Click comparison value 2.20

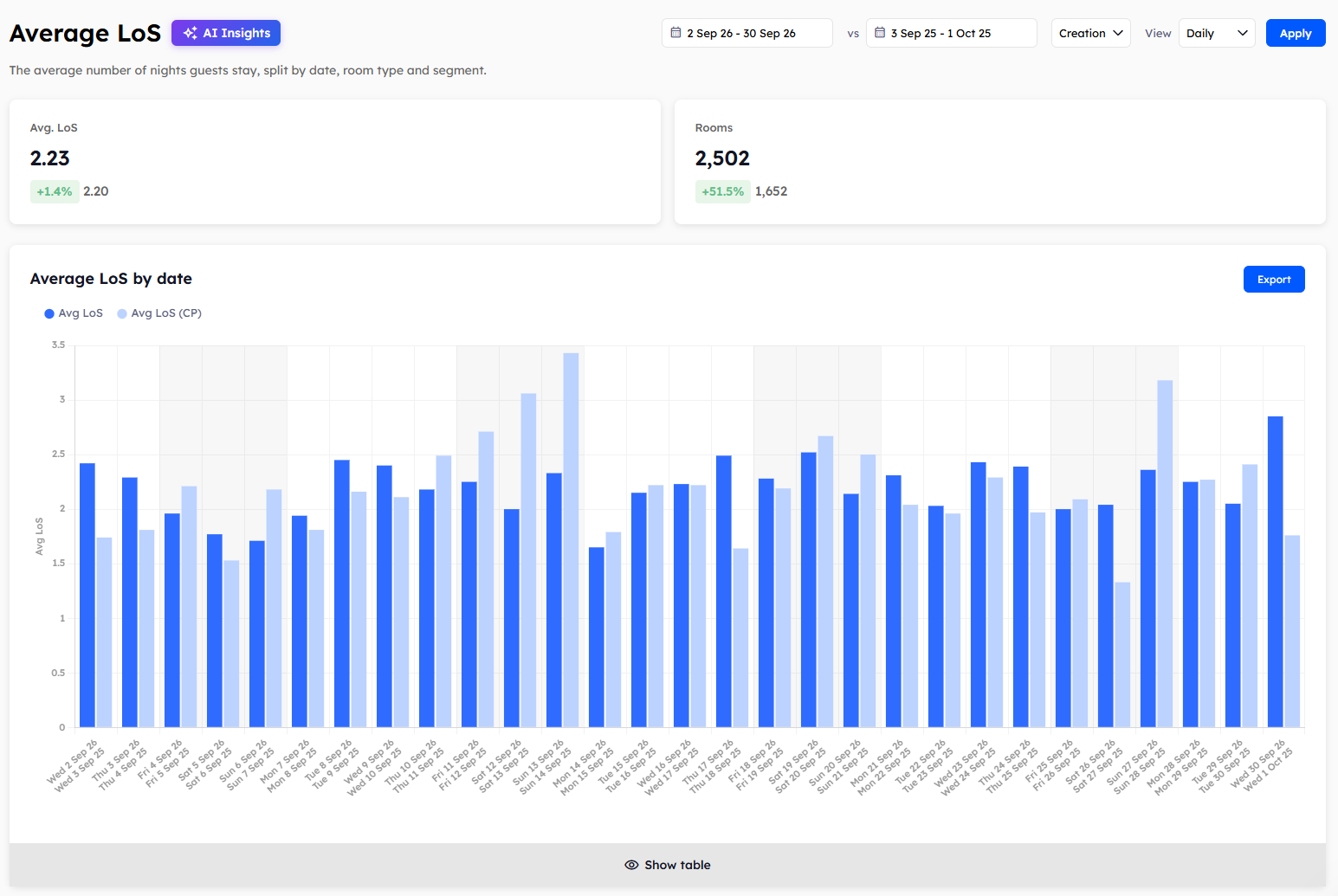(96, 191)
